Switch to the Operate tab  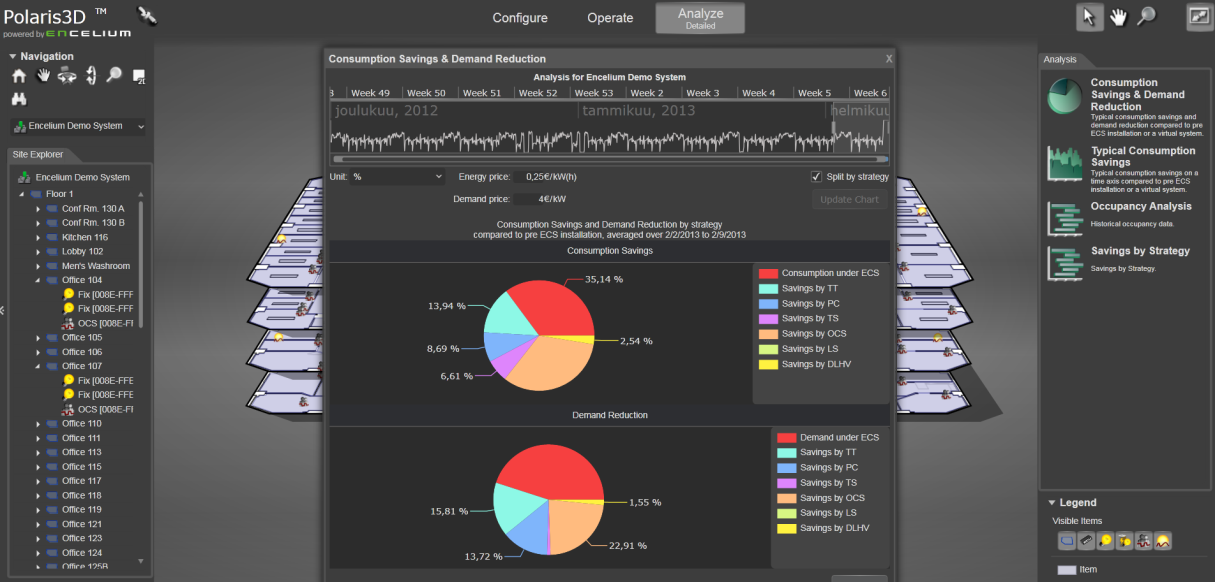(x=610, y=18)
